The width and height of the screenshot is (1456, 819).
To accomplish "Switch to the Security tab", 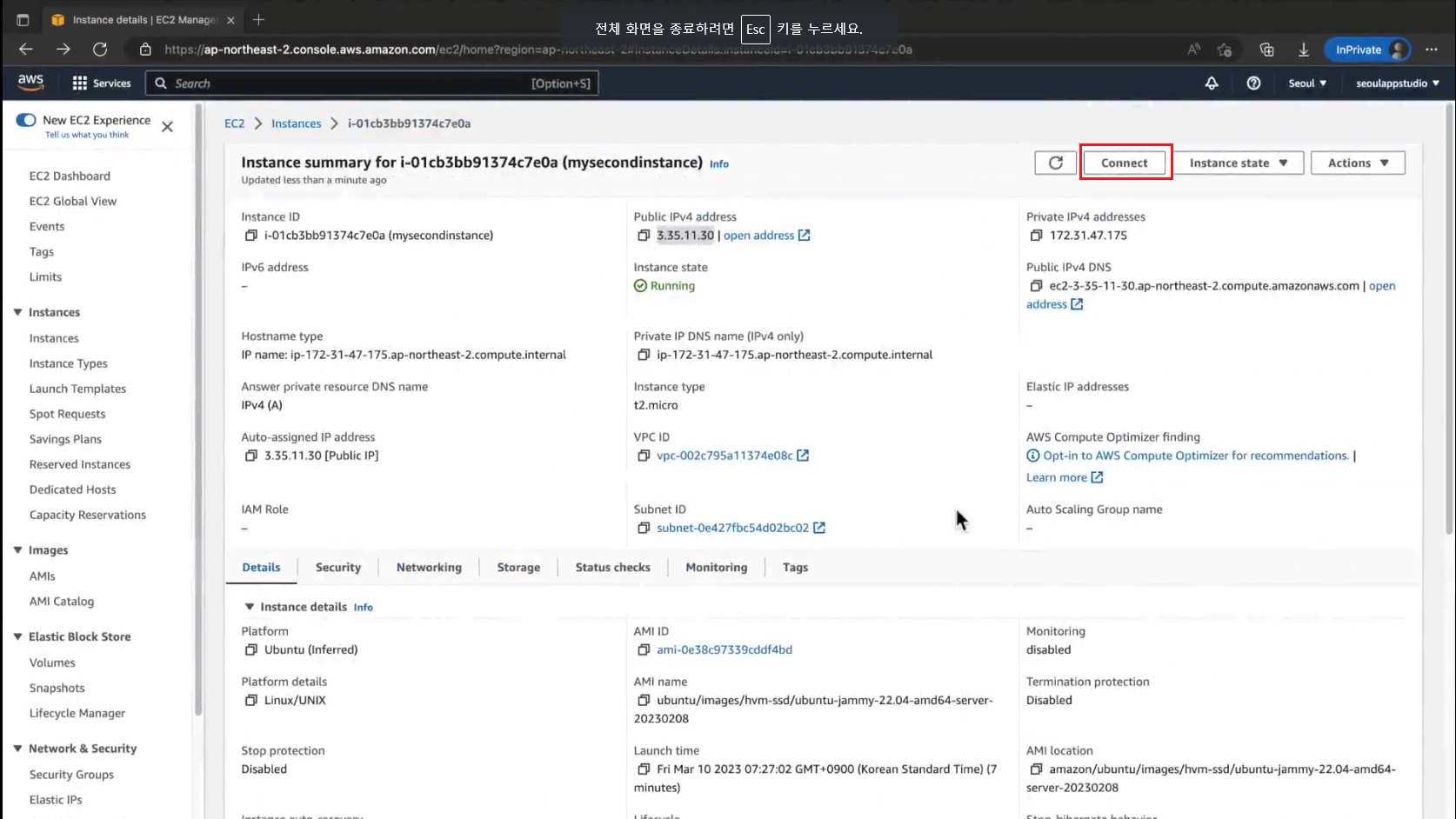I will point(338,568).
